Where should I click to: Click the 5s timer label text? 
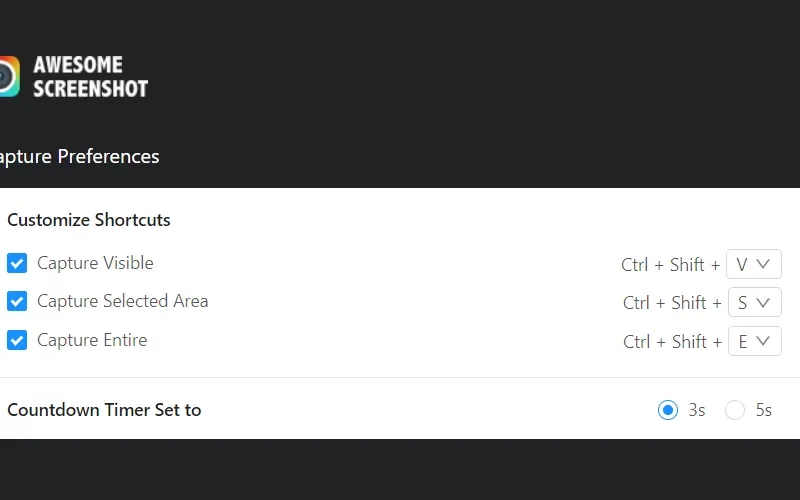pyautogui.click(x=763, y=410)
